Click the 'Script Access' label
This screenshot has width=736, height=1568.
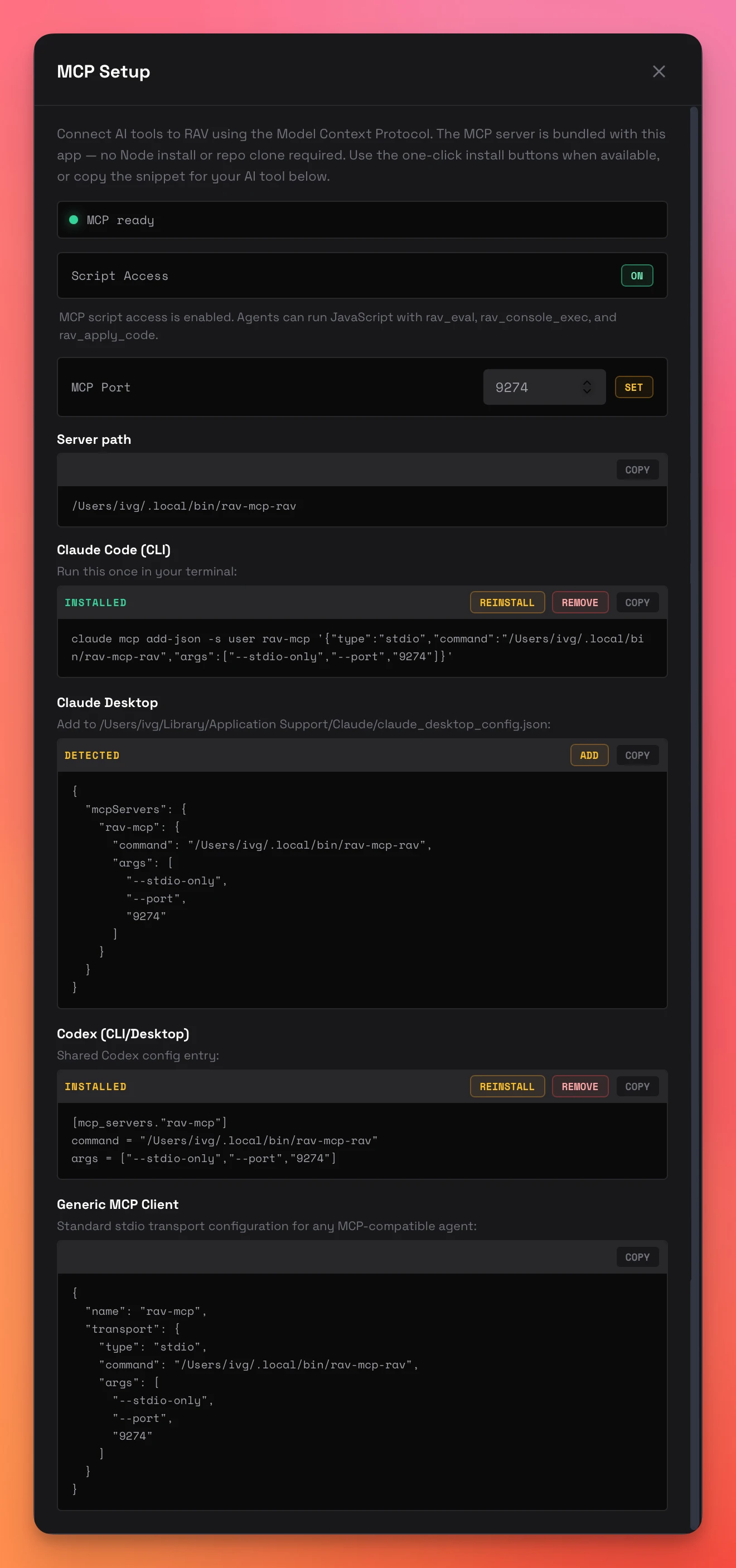pyautogui.click(x=120, y=276)
